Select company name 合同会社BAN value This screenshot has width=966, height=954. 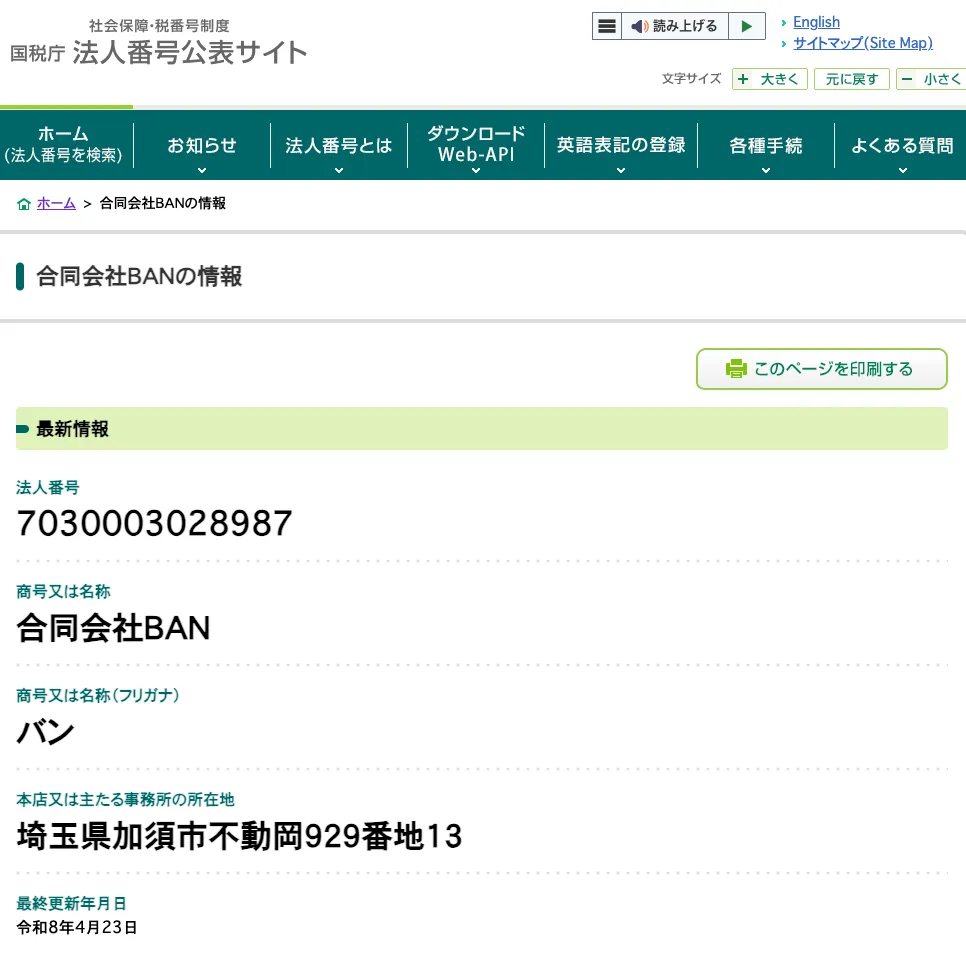pos(113,628)
